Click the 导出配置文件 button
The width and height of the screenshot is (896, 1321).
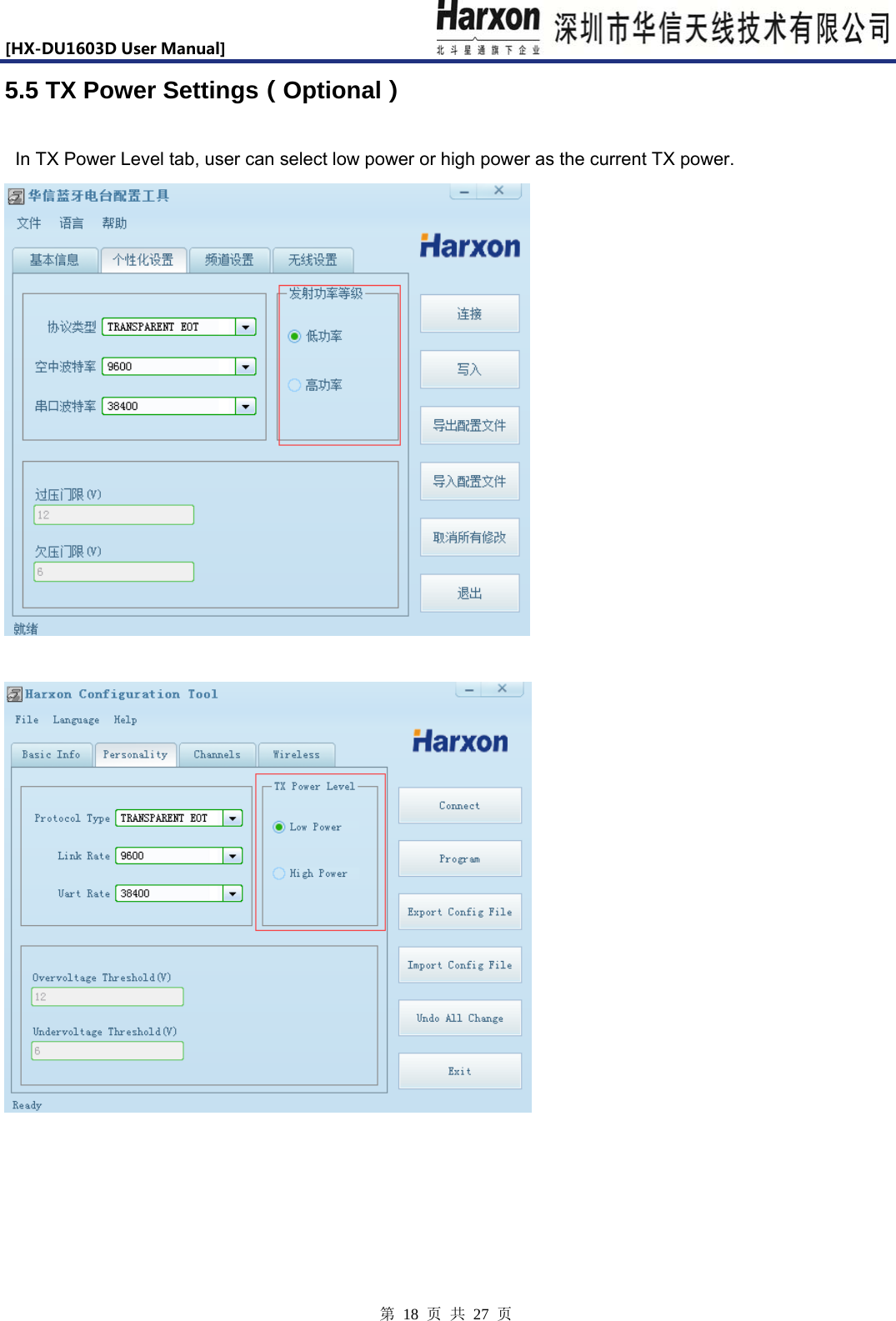click(x=469, y=425)
